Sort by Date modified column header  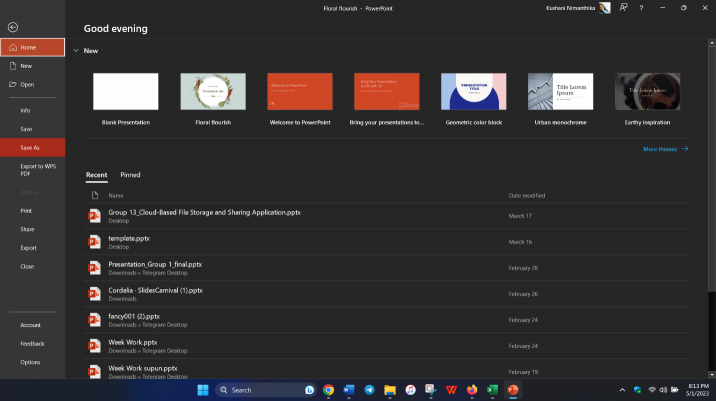click(x=526, y=195)
